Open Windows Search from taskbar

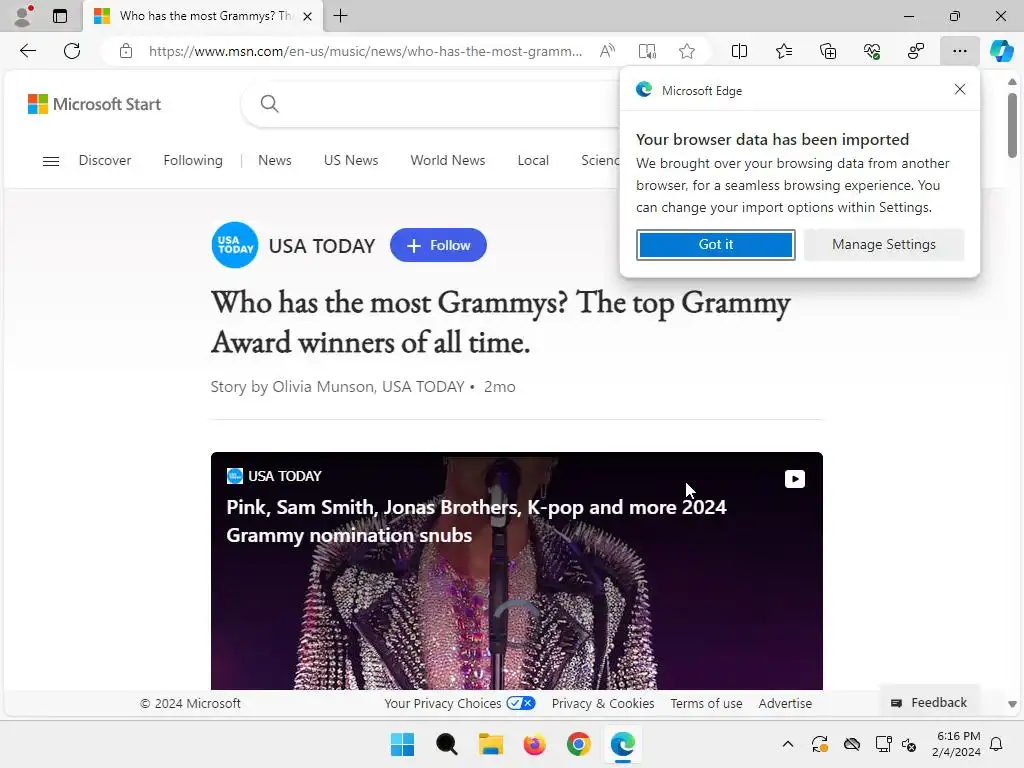(x=447, y=744)
